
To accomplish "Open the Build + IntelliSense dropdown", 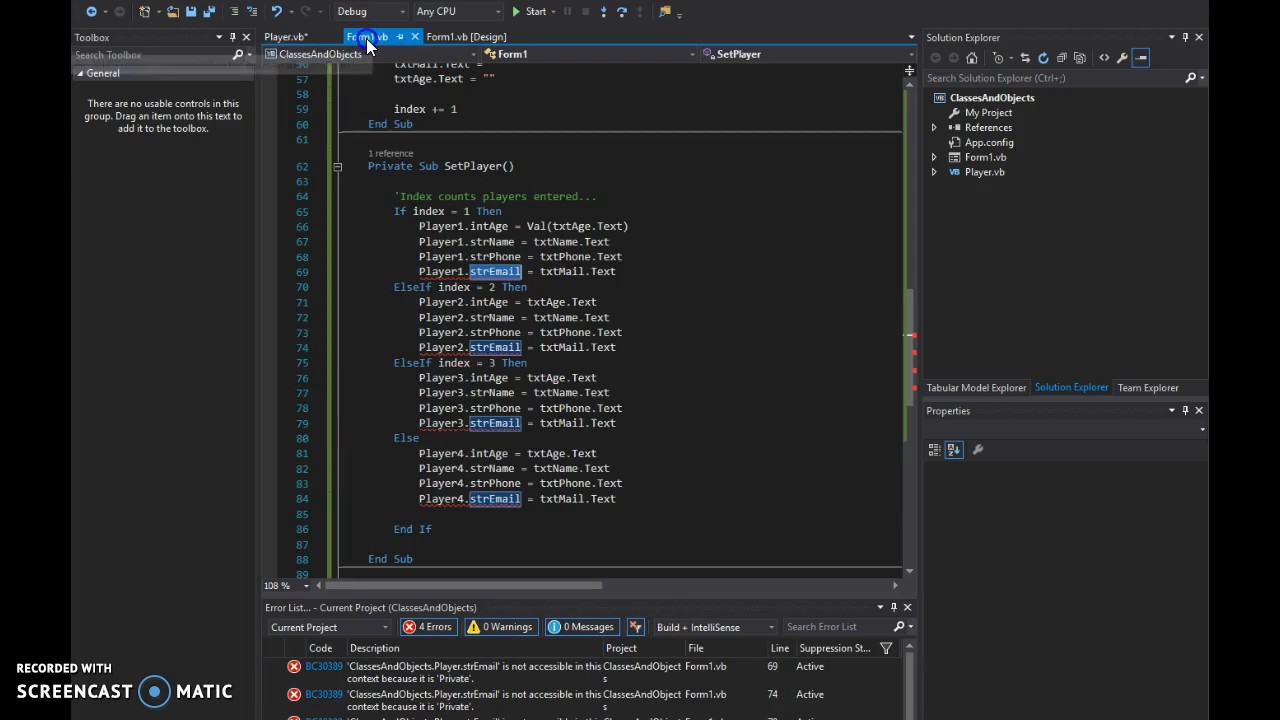I will click(715, 628).
